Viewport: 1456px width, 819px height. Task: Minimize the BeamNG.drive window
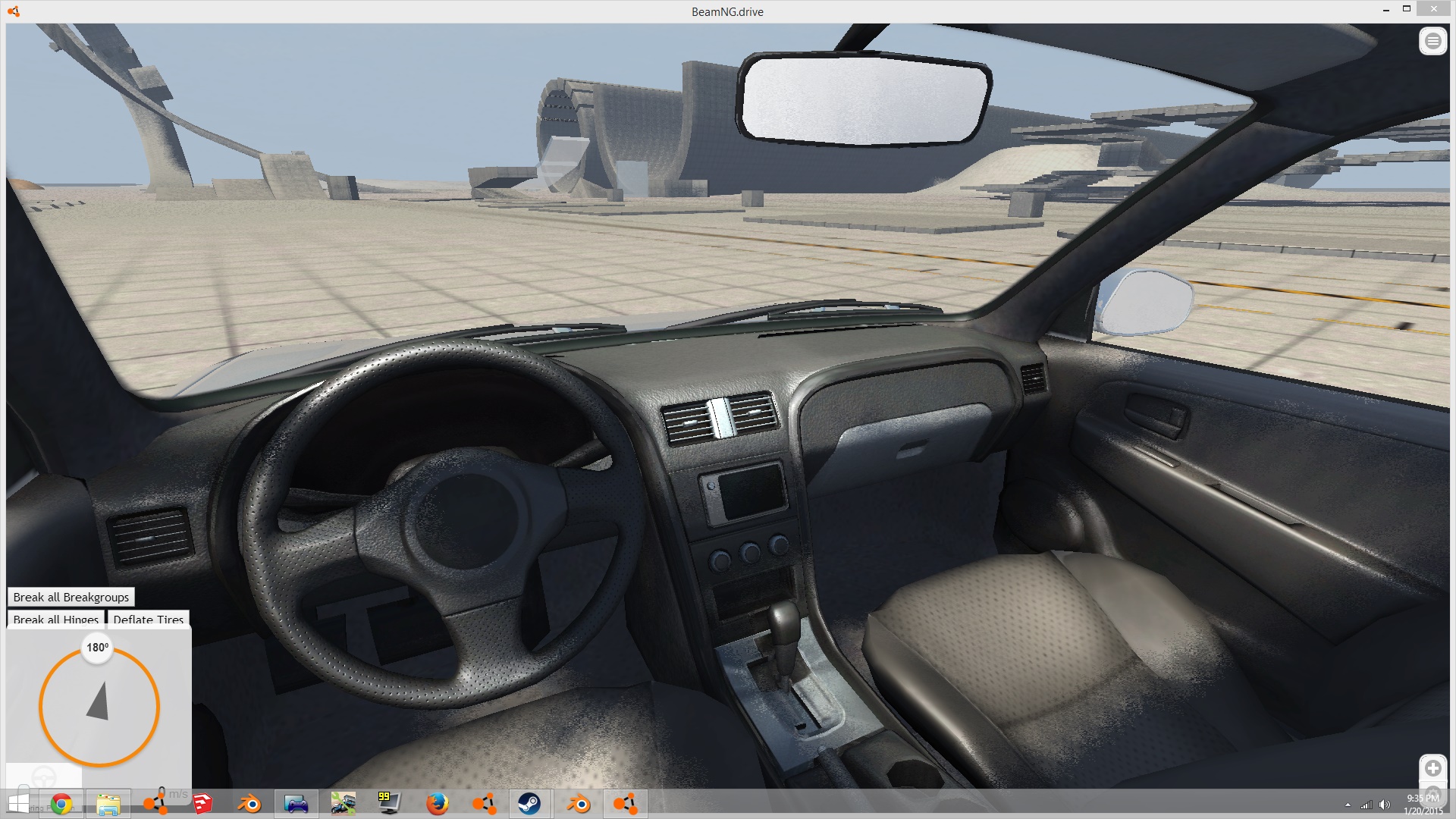(x=1386, y=11)
